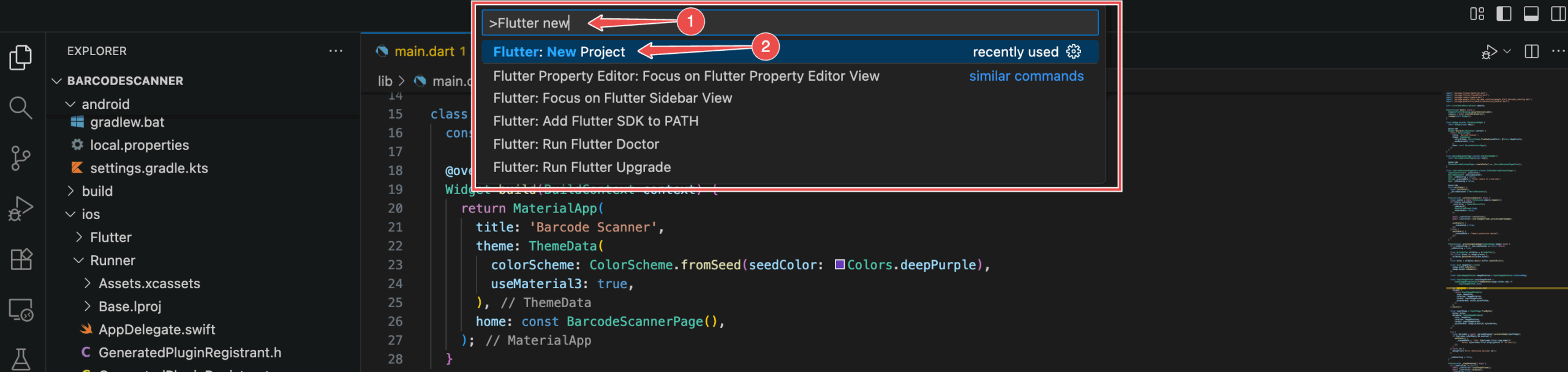
Task: Open the Testing flask icon
Action: (x=21, y=360)
